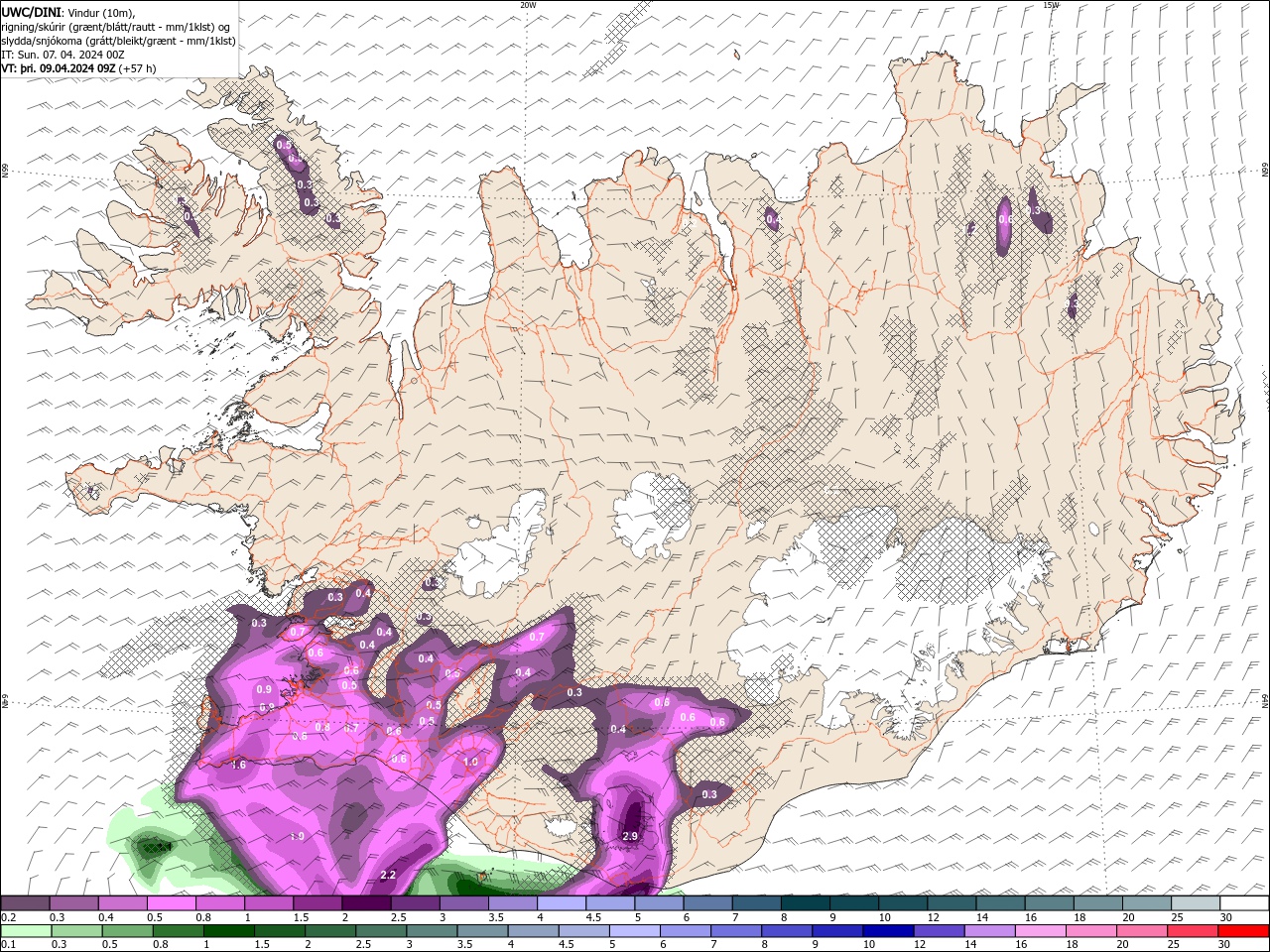1270x952 pixels.
Task: Select the snow scale swatch labeled 2.5
Action: [414, 903]
